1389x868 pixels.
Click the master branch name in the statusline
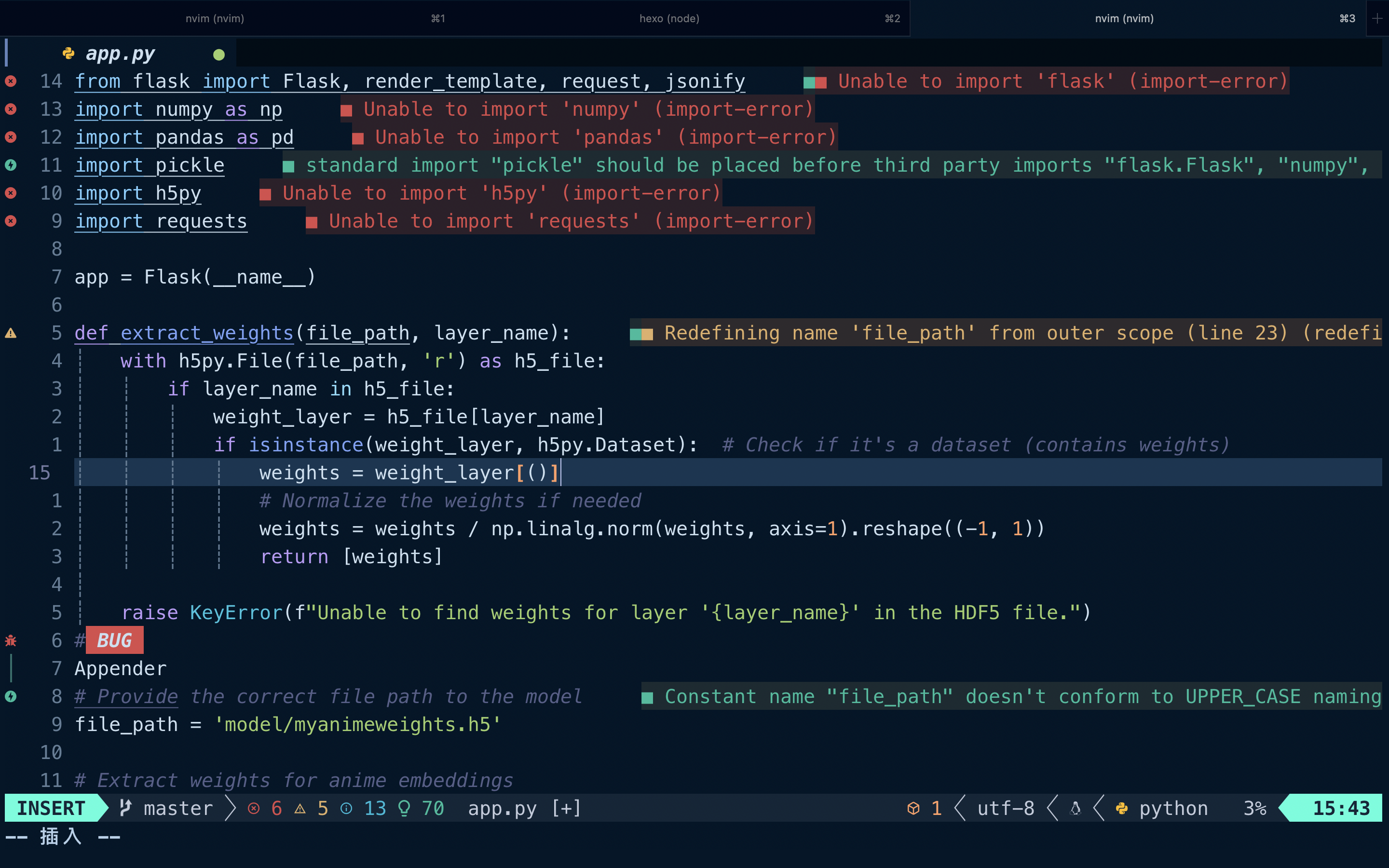(x=178, y=808)
